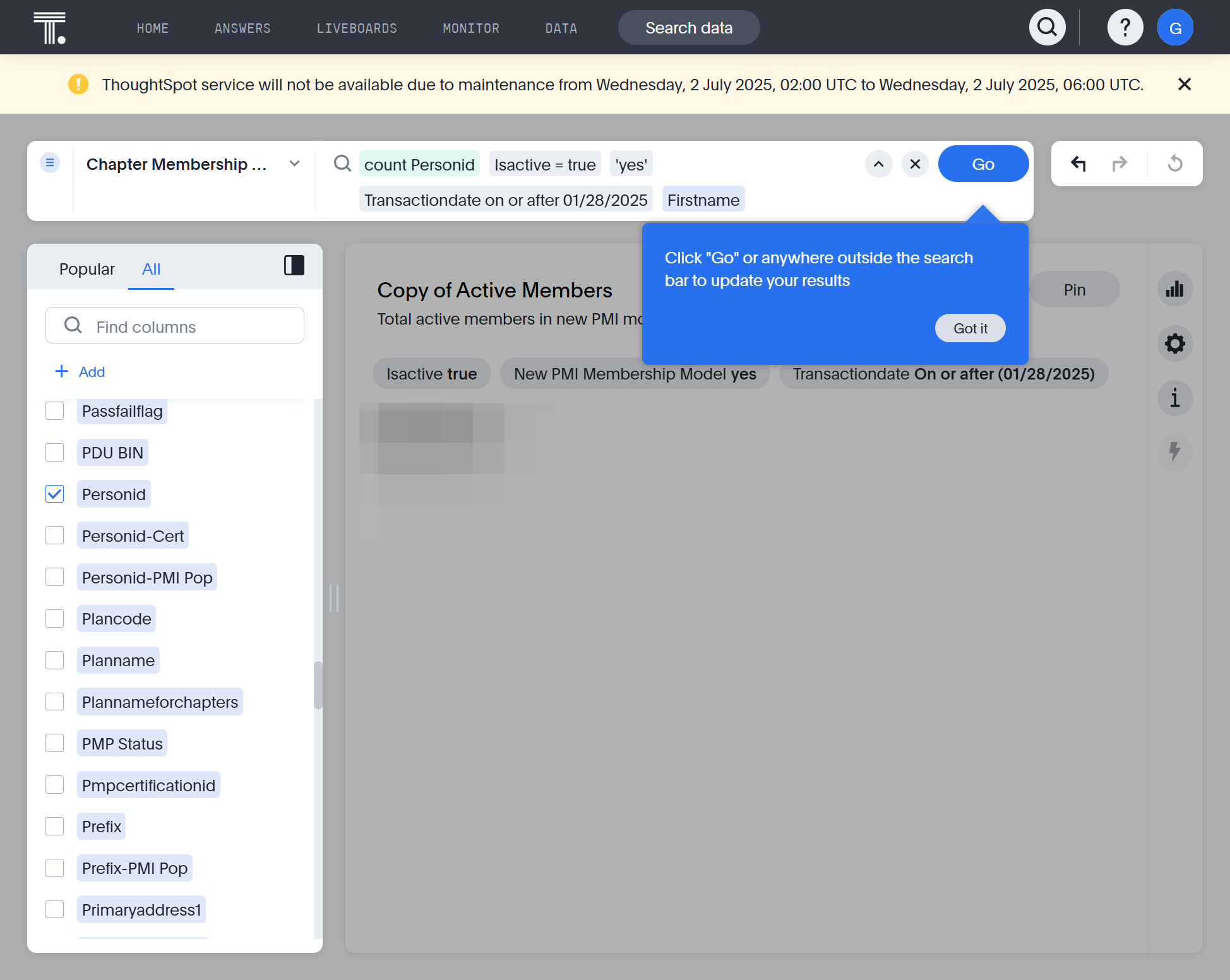Viewport: 1230px width, 980px height.
Task: Click the undo arrow icon
Action: 1078,164
